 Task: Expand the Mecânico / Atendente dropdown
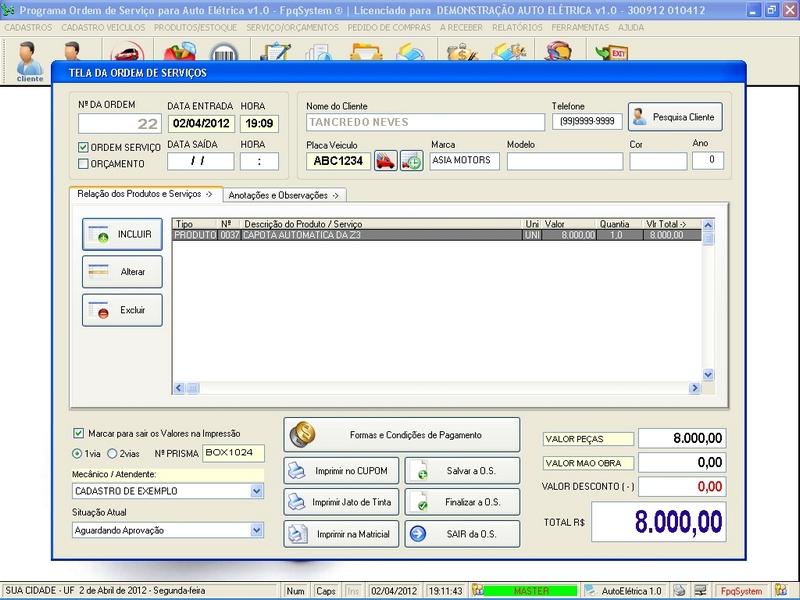(x=257, y=492)
